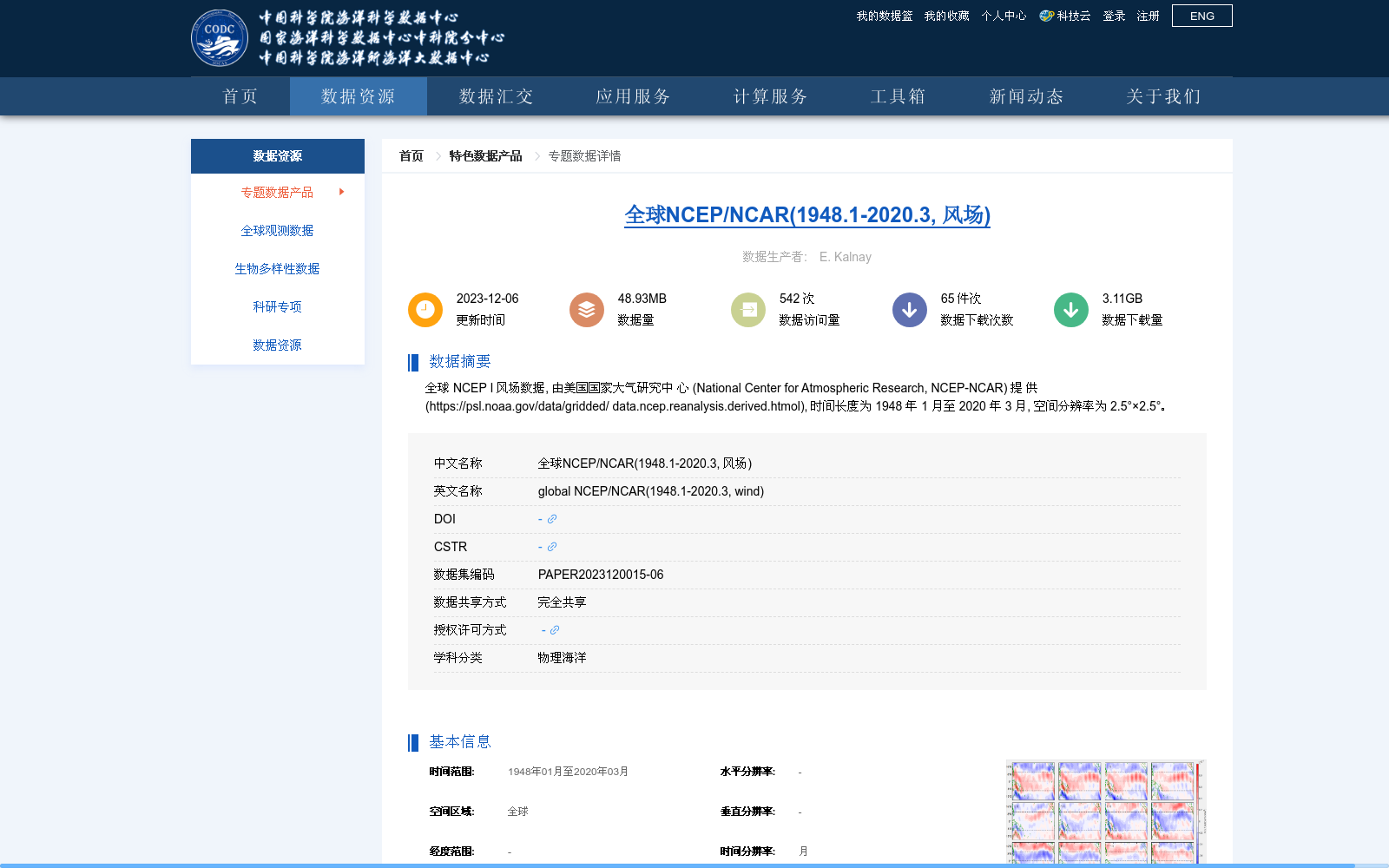Expand the 专题数据产品 arrow
Screen dimensions: 1389x868
342,192
